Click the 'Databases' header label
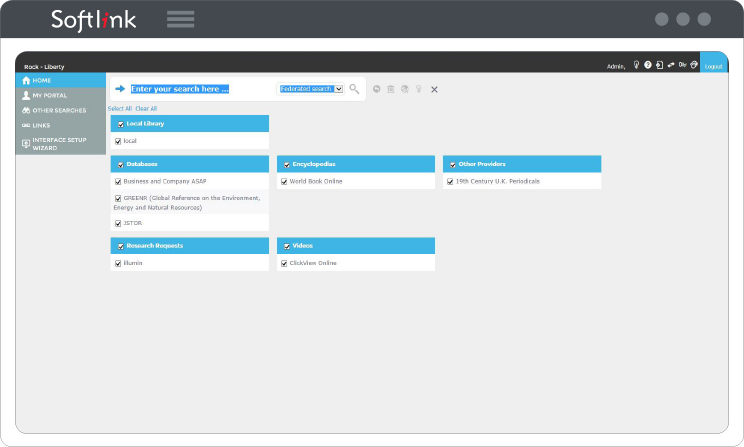 point(142,164)
